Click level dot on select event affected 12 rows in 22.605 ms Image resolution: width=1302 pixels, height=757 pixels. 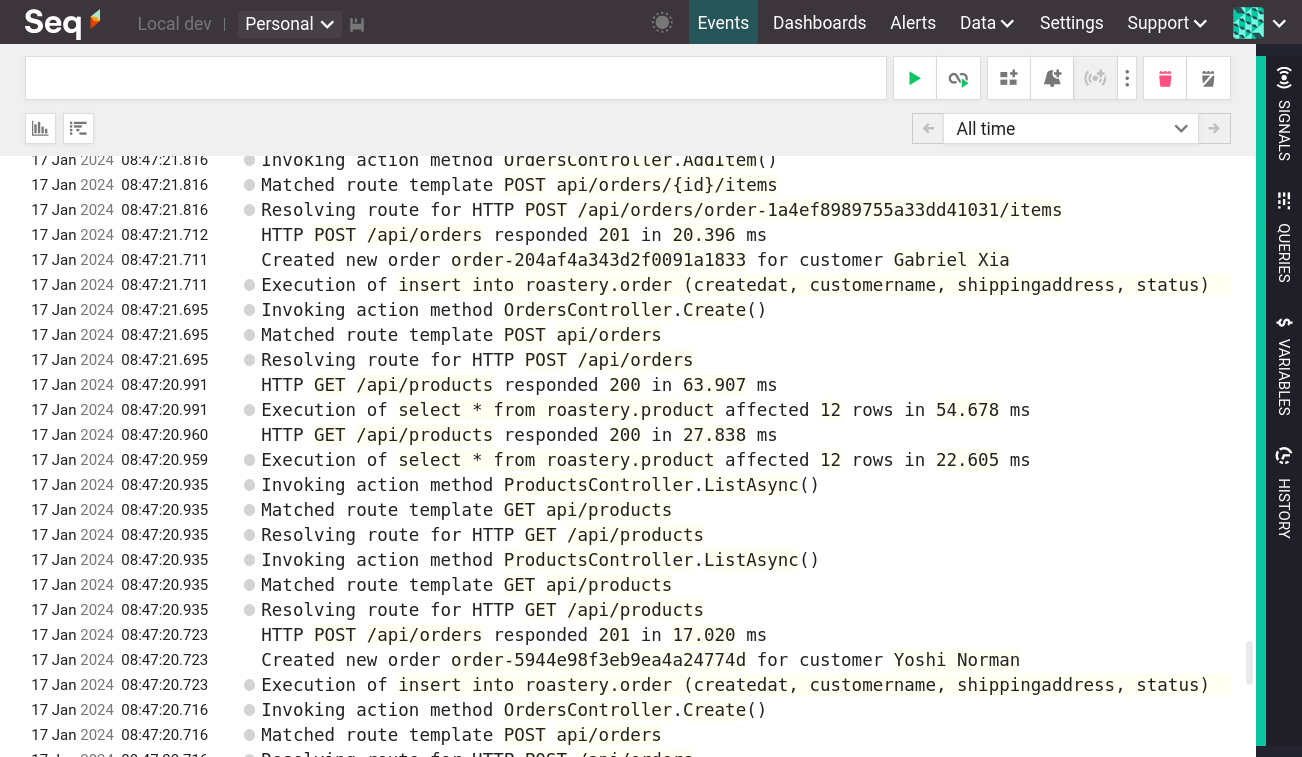click(x=250, y=460)
